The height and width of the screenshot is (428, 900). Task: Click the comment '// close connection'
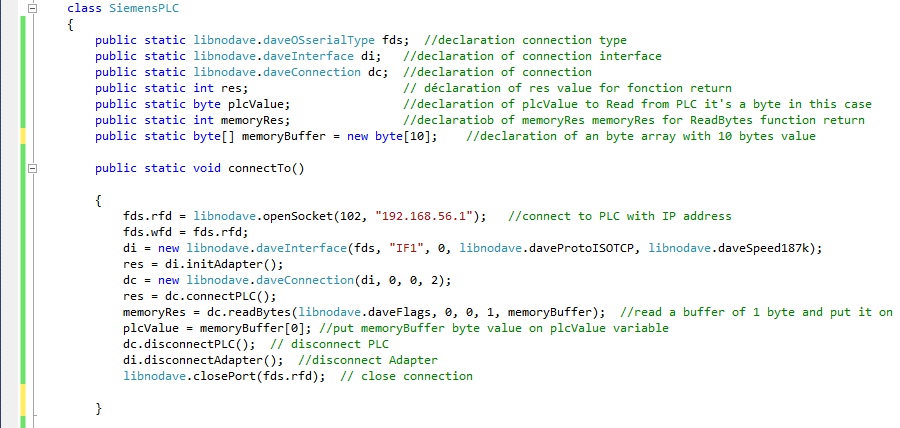(406, 377)
